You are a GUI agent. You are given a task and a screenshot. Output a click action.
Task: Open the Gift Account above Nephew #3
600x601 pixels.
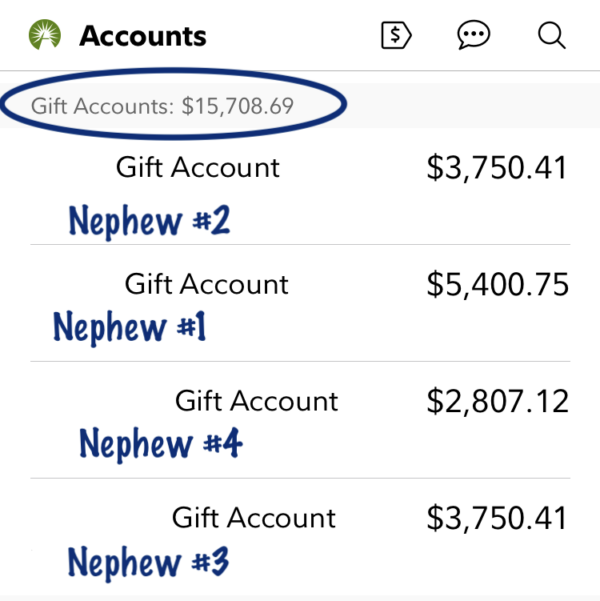click(254, 518)
